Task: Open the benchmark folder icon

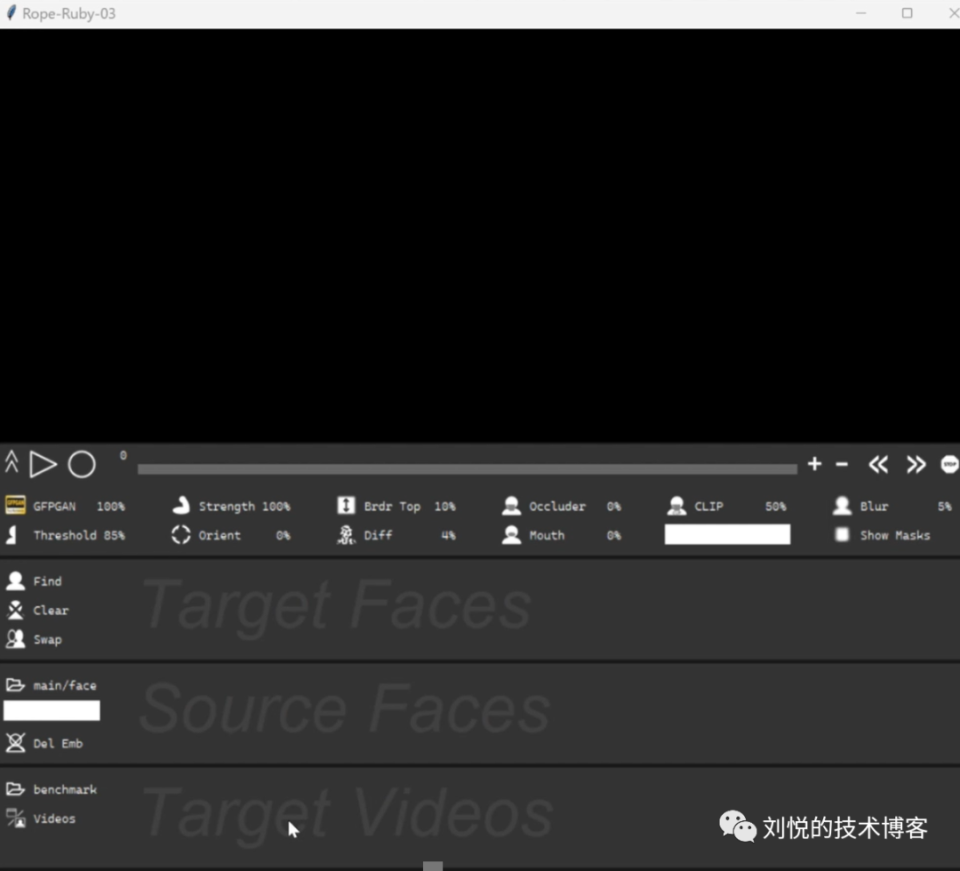Action: click(15, 788)
